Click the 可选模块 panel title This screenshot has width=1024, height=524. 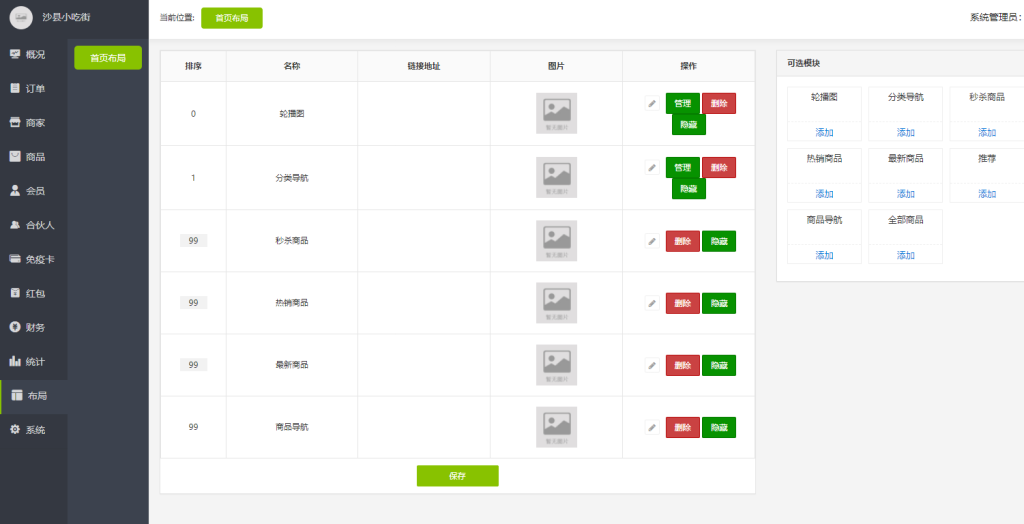[803, 63]
